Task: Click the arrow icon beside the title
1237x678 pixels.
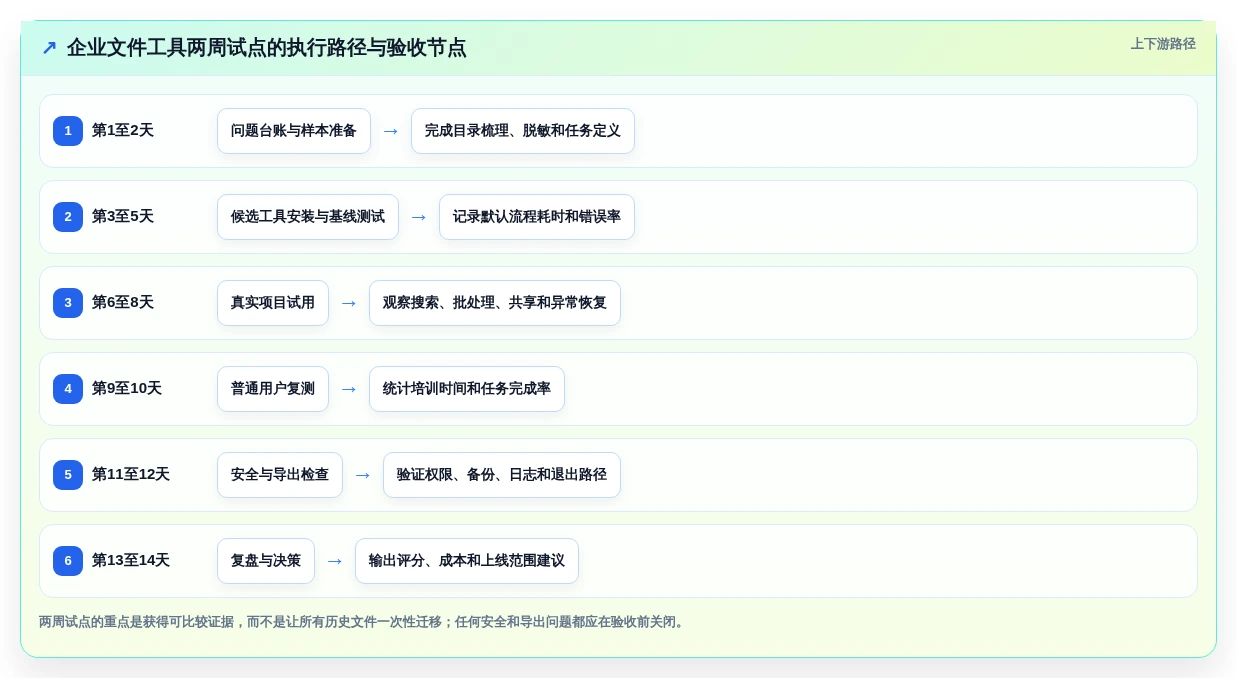Action: tap(49, 48)
